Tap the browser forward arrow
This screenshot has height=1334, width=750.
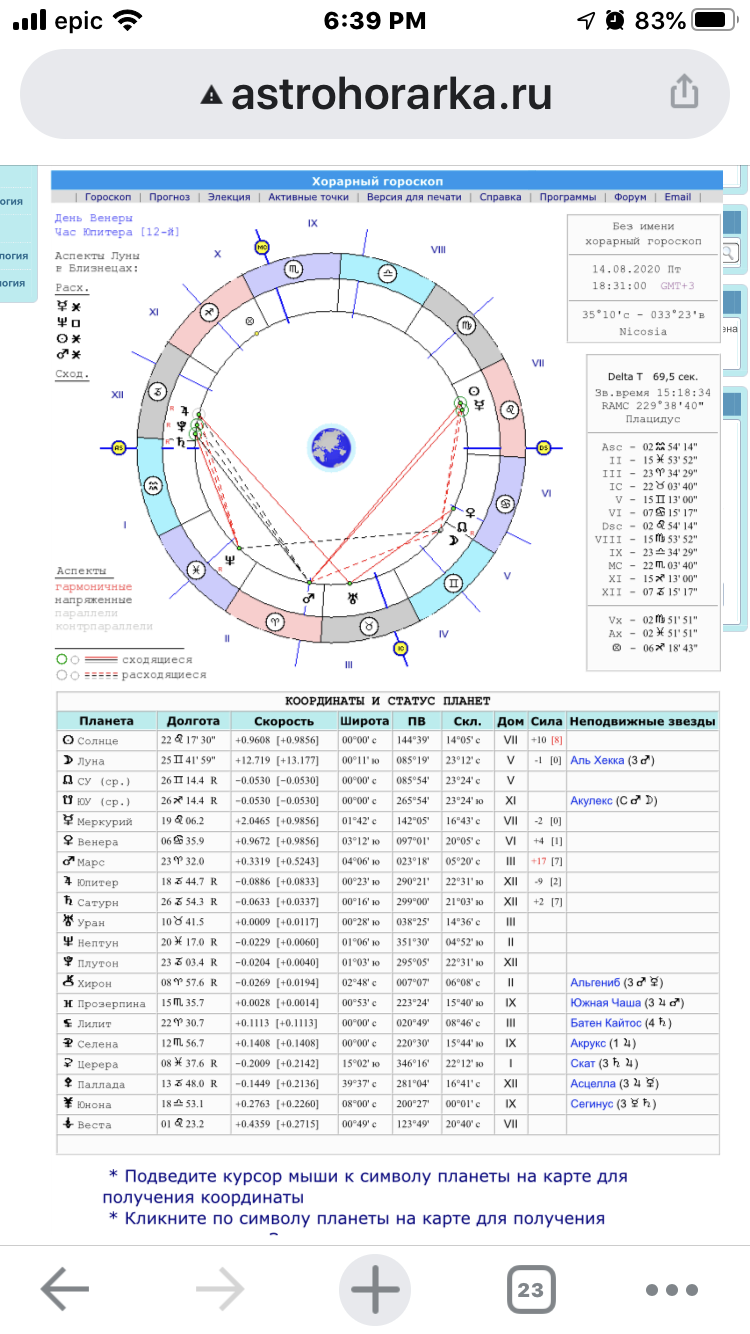(x=220, y=1289)
